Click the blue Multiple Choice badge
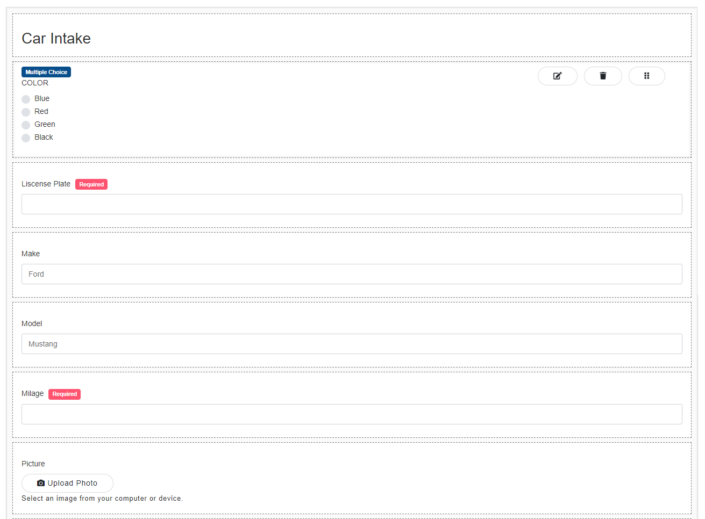This screenshot has height=519, width=705. [x=46, y=72]
